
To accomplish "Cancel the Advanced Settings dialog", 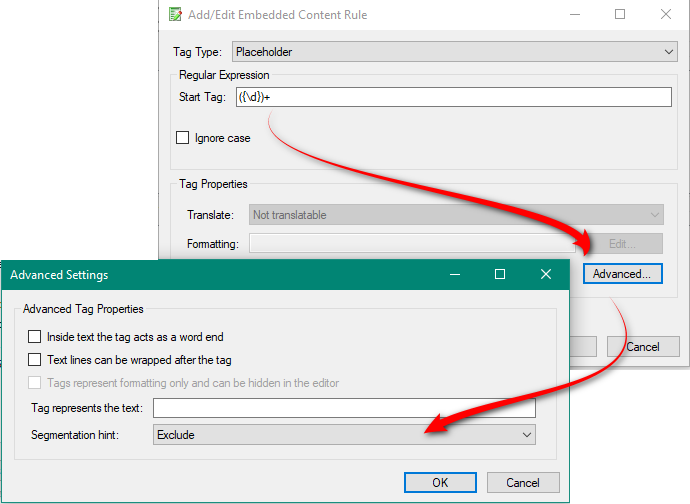I will coord(523,483).
